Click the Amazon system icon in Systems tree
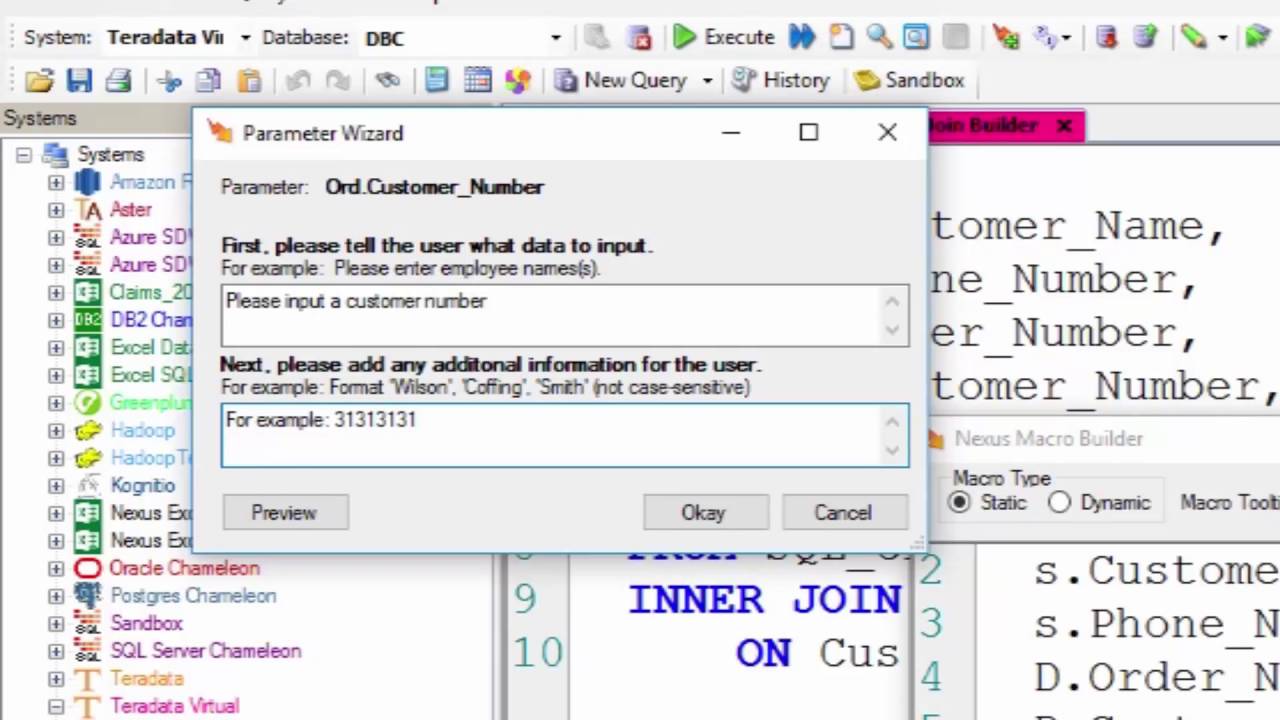This screenshot has height=720, width=1280. pyautogui.click(x=88, y=182)
